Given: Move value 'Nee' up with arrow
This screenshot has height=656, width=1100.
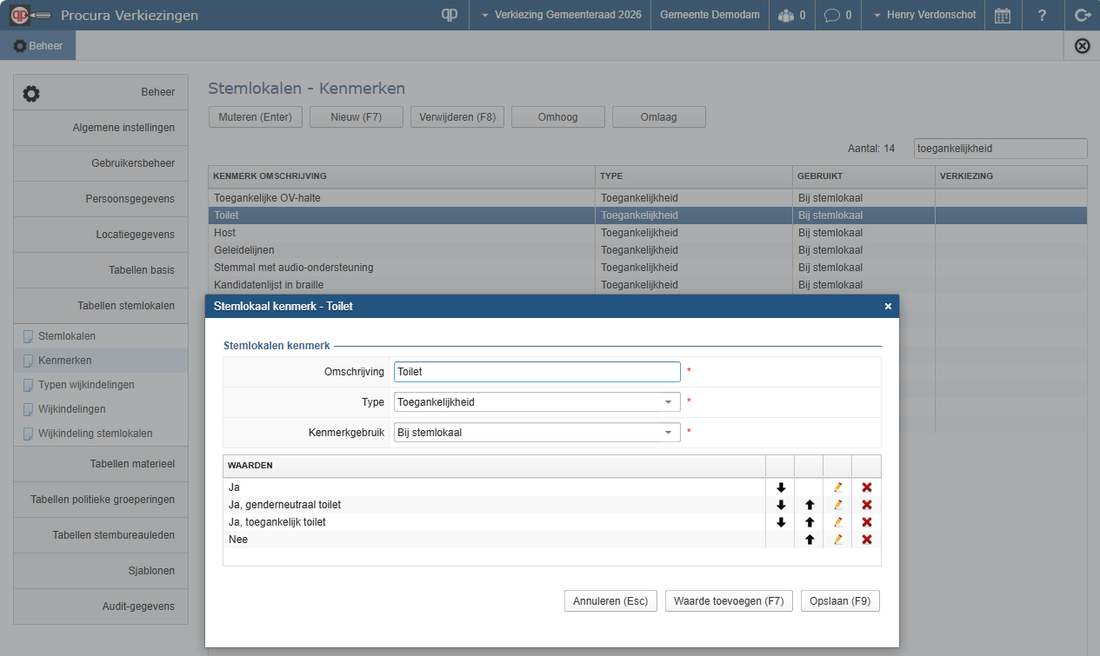Looking at the screenshot, I should tap(809, 540).
